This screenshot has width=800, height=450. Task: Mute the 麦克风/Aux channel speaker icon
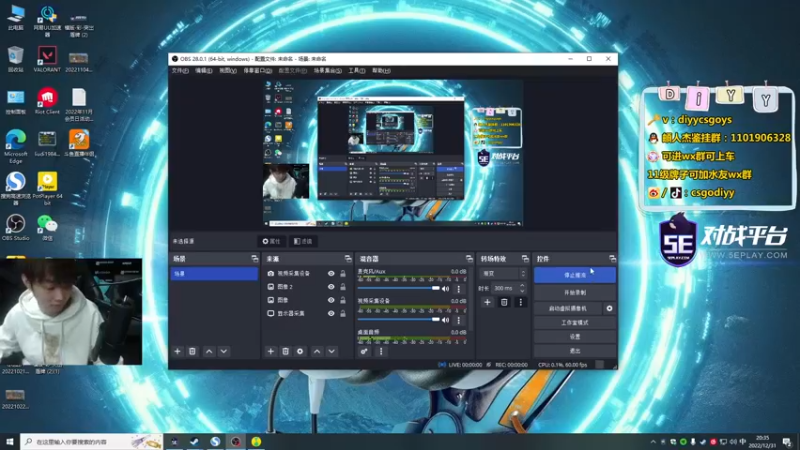click(x=445, y=289)
